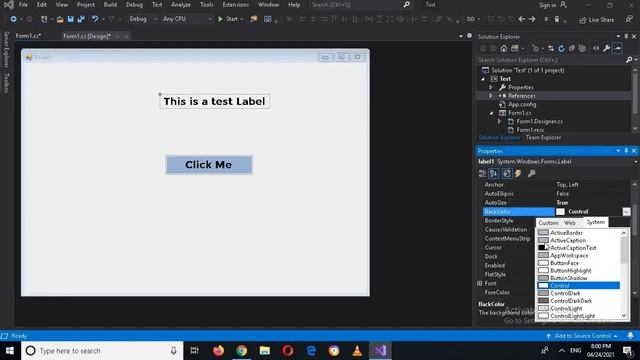Screen dimensions: 640x360
Task: Click the Undo toolbar icon
Action: [95, 19]
